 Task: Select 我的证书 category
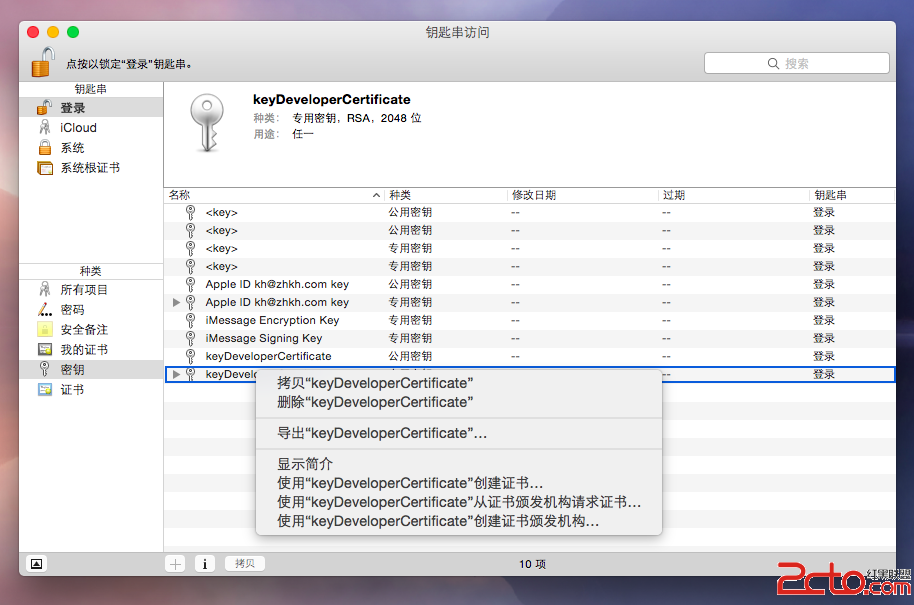(84, 350)
